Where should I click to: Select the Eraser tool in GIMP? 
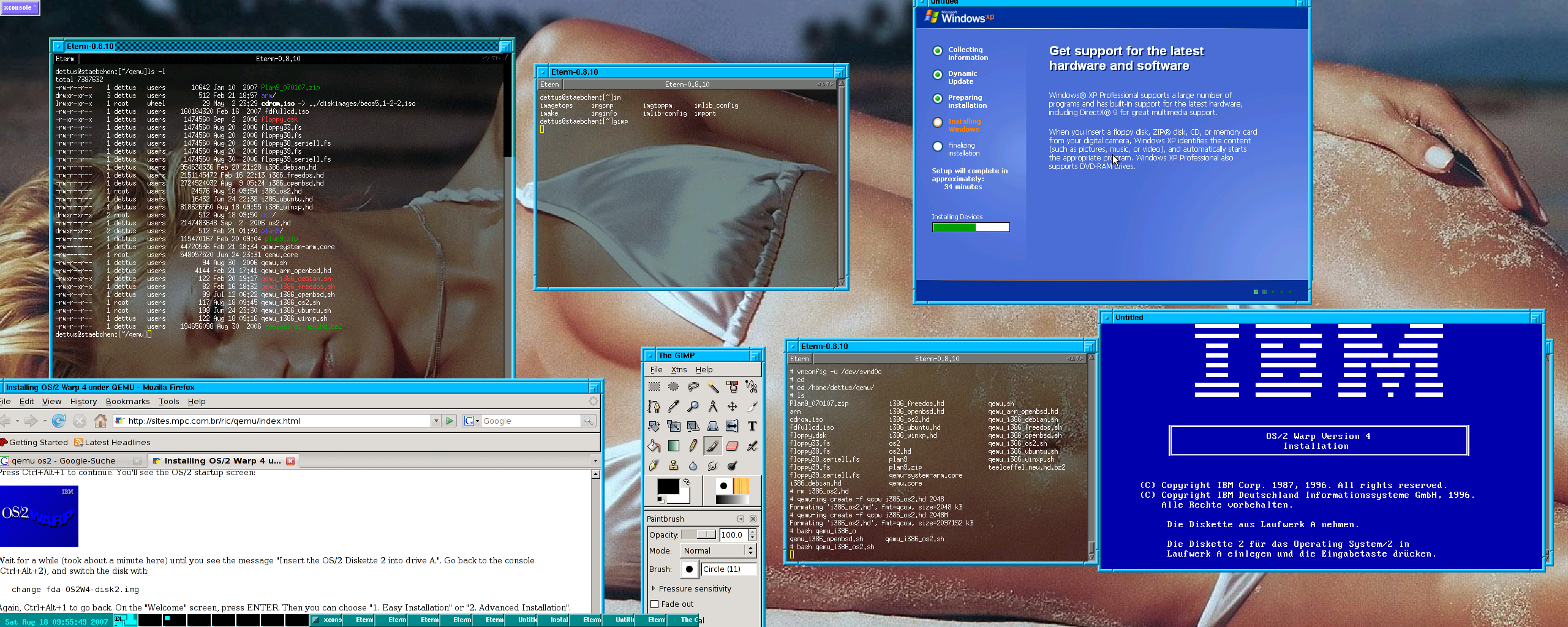click(x=733, y=446)
